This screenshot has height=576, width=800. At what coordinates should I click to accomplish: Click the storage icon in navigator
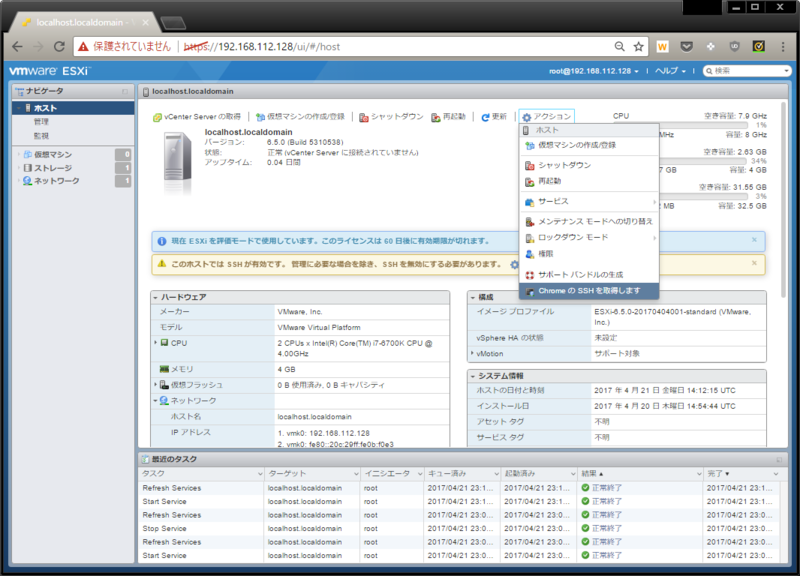[28, 167]
